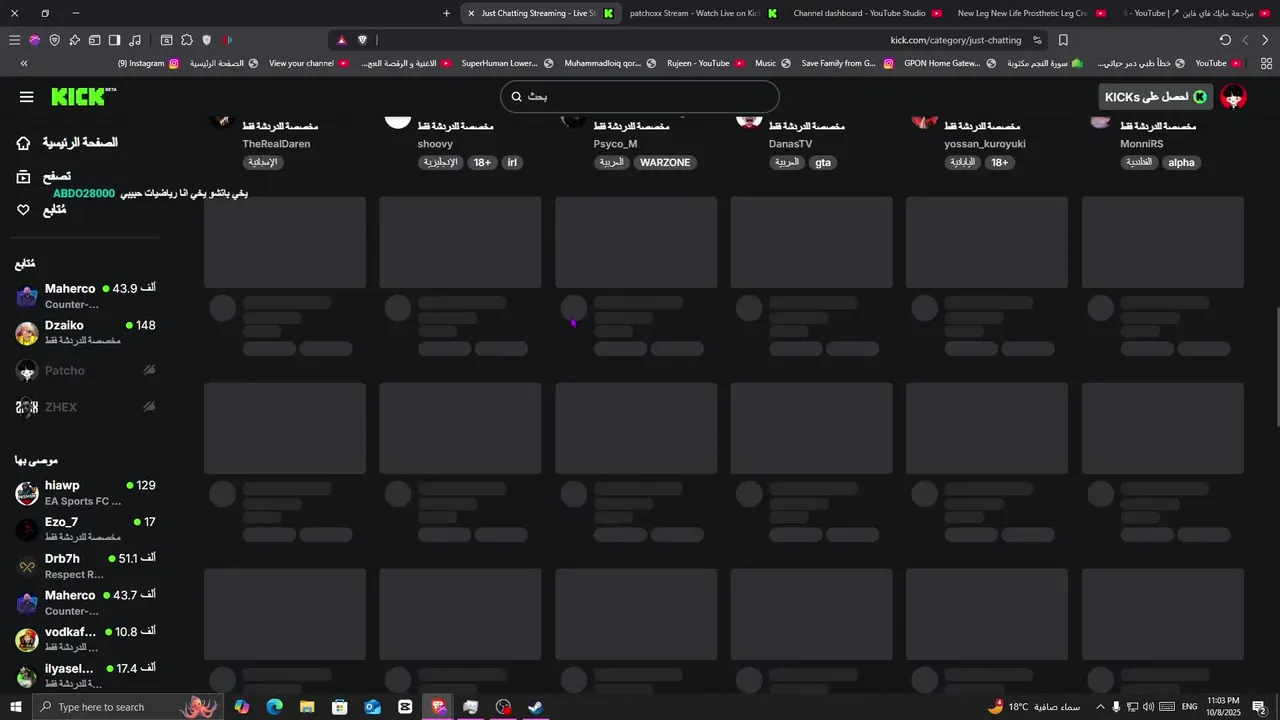Click the address bar URL kick.com/category/just-chatting
Viewport: 1280px width, 720px height.
tap(956, 40)
